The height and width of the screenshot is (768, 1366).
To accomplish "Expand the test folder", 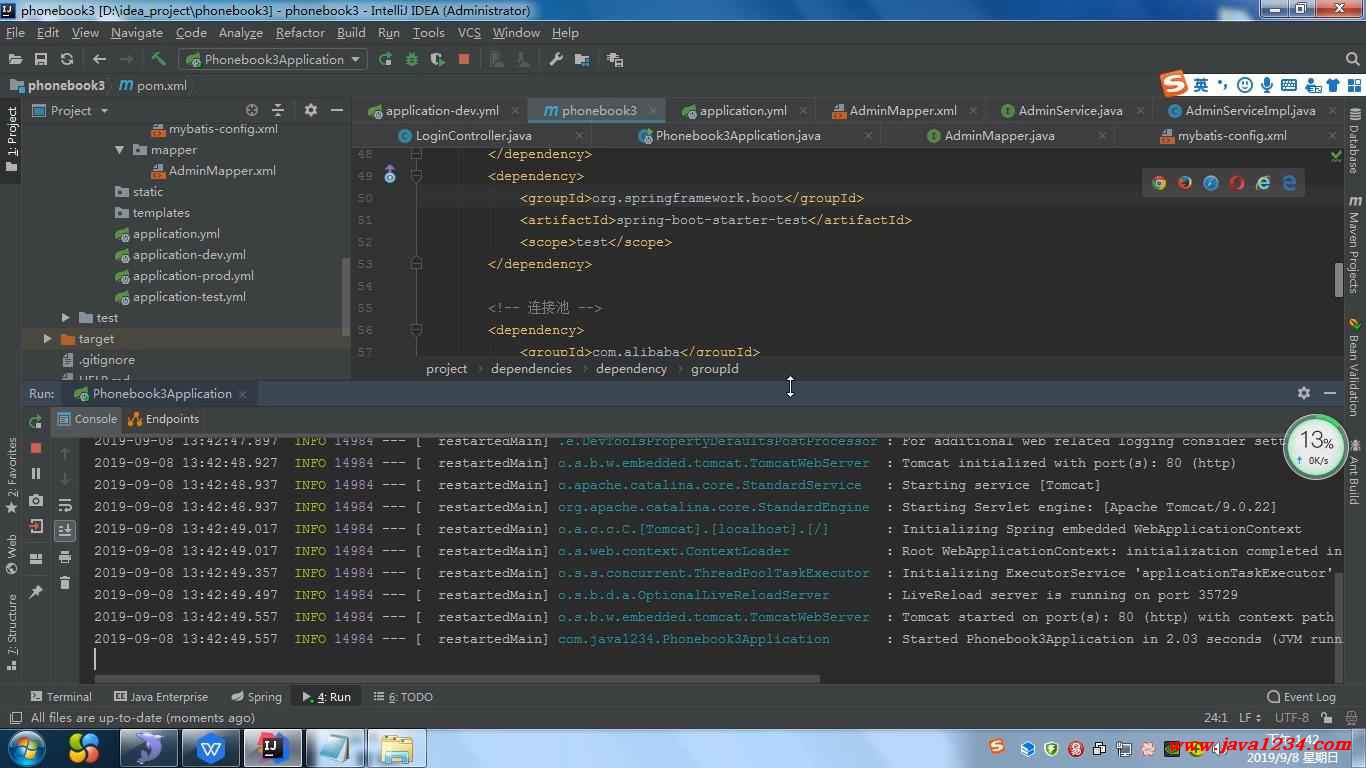I will [66, 318].
